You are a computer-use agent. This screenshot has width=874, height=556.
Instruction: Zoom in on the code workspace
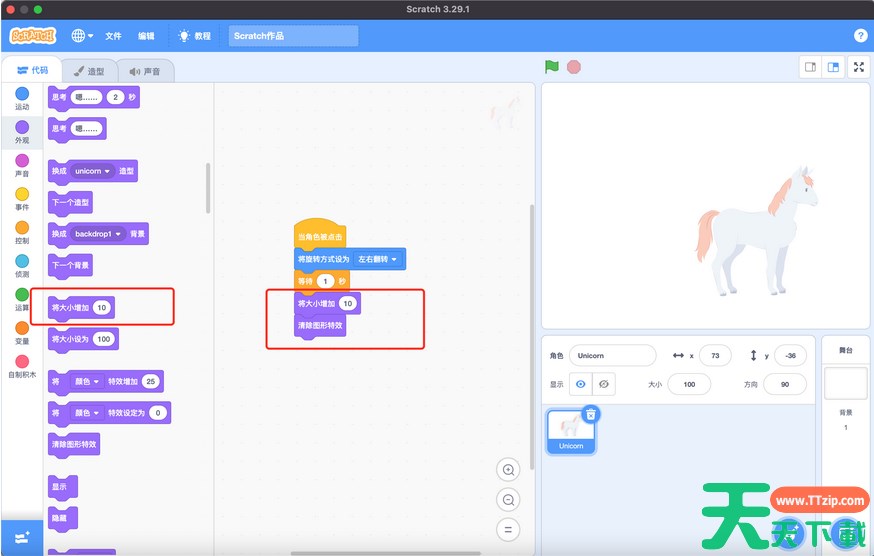pyautogui.click(x=509, y=470)
